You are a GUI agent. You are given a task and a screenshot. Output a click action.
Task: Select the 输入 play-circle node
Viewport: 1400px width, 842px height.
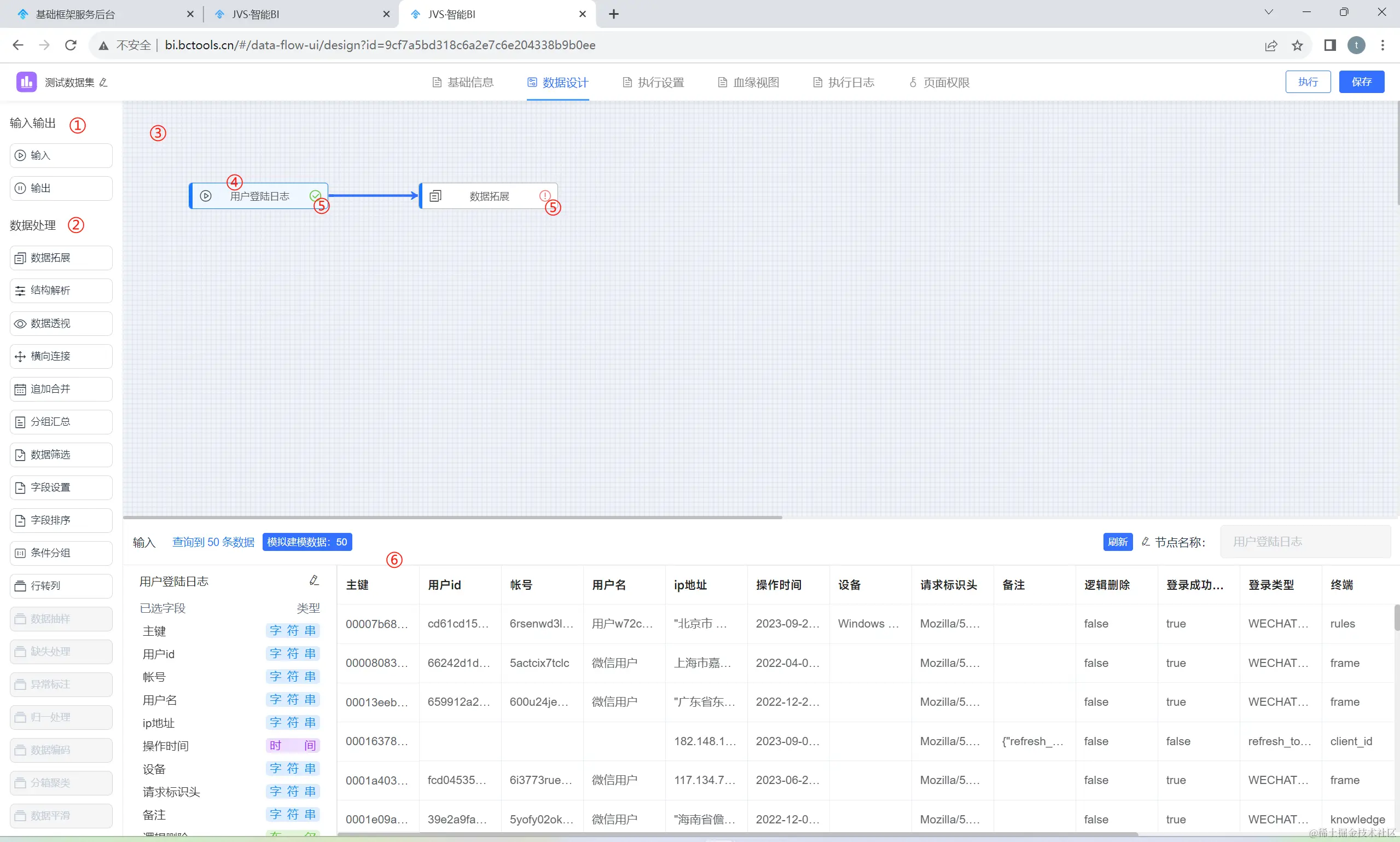(61, 155)
